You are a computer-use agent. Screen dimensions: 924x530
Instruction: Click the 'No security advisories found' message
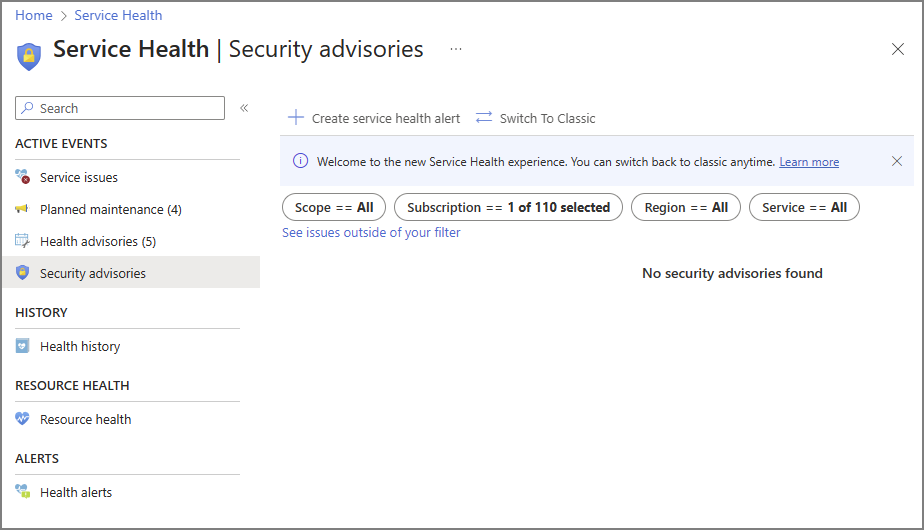(x=732, y=273)
